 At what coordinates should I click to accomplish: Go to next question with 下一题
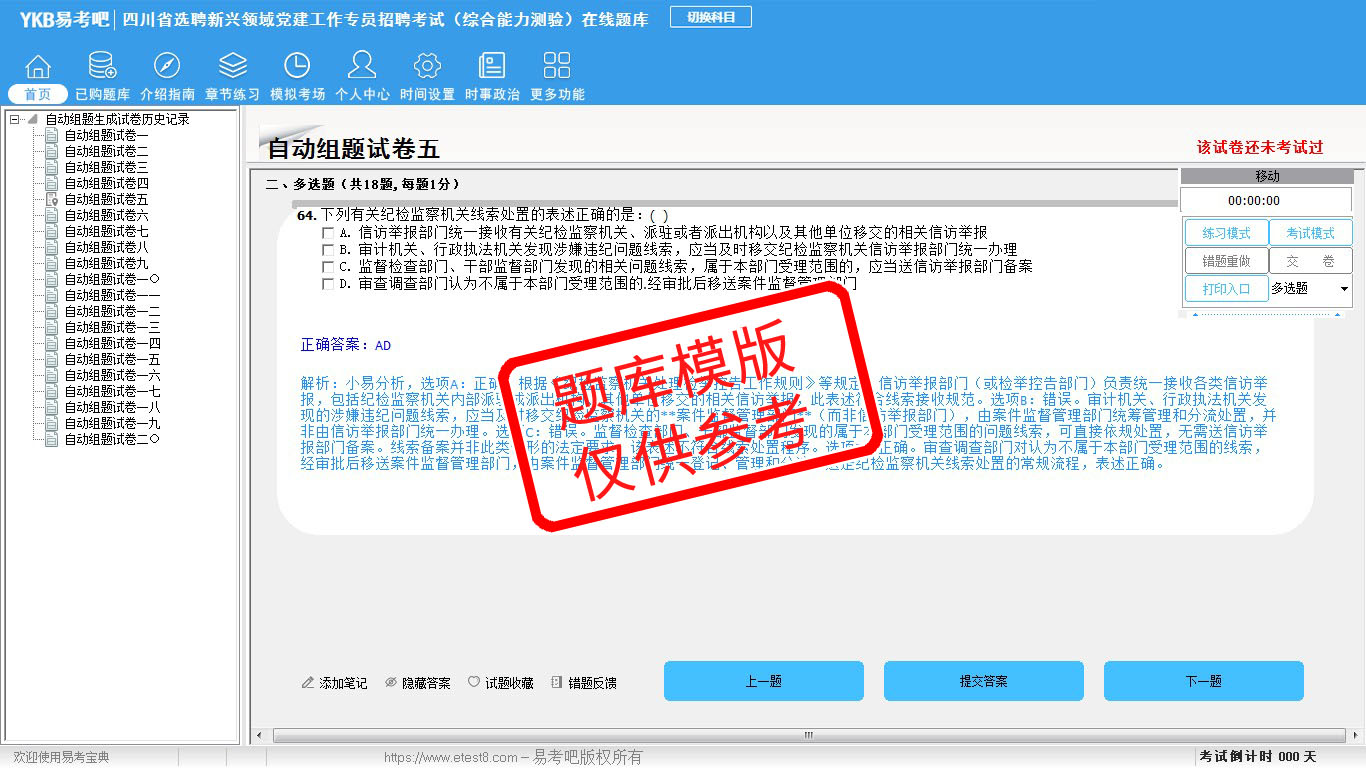coord(1204,681)
